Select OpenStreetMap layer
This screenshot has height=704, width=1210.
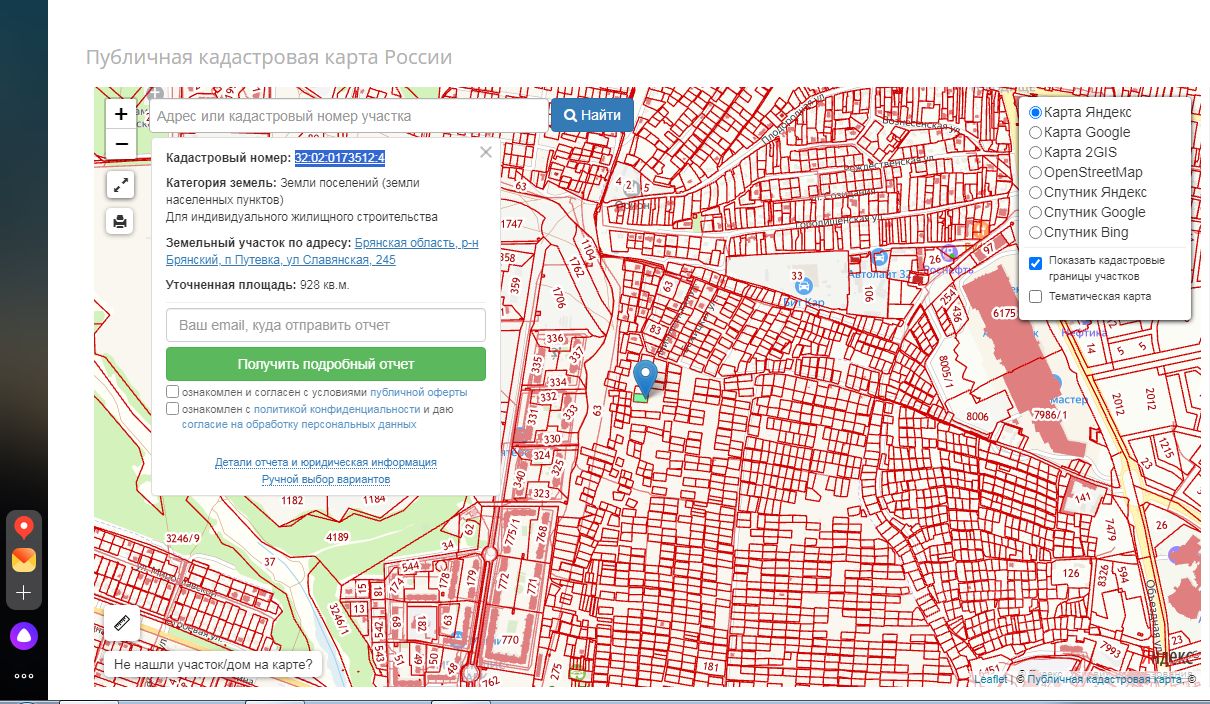pyautogui.click(x=1036, y=172)
